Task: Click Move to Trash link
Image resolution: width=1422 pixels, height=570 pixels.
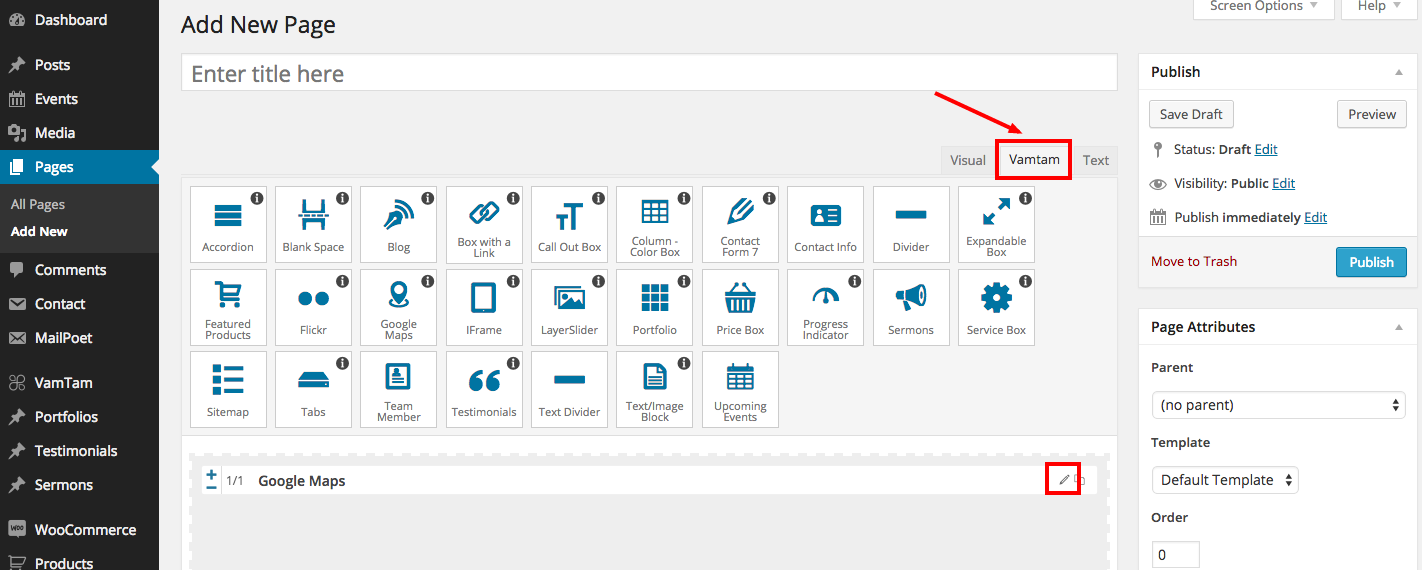Action: coord(1194,261)
